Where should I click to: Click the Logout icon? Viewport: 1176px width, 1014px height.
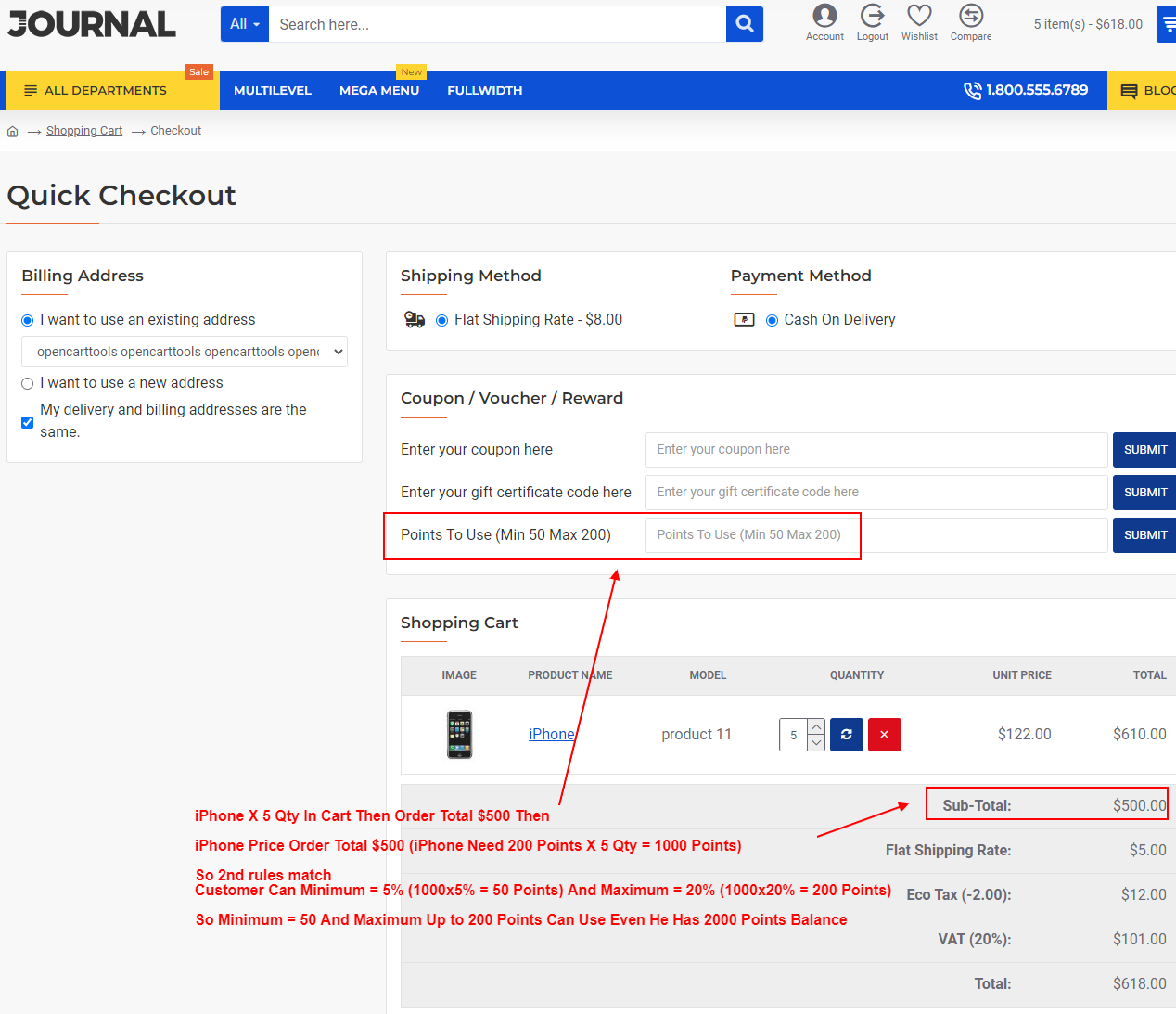pos(872,17)
